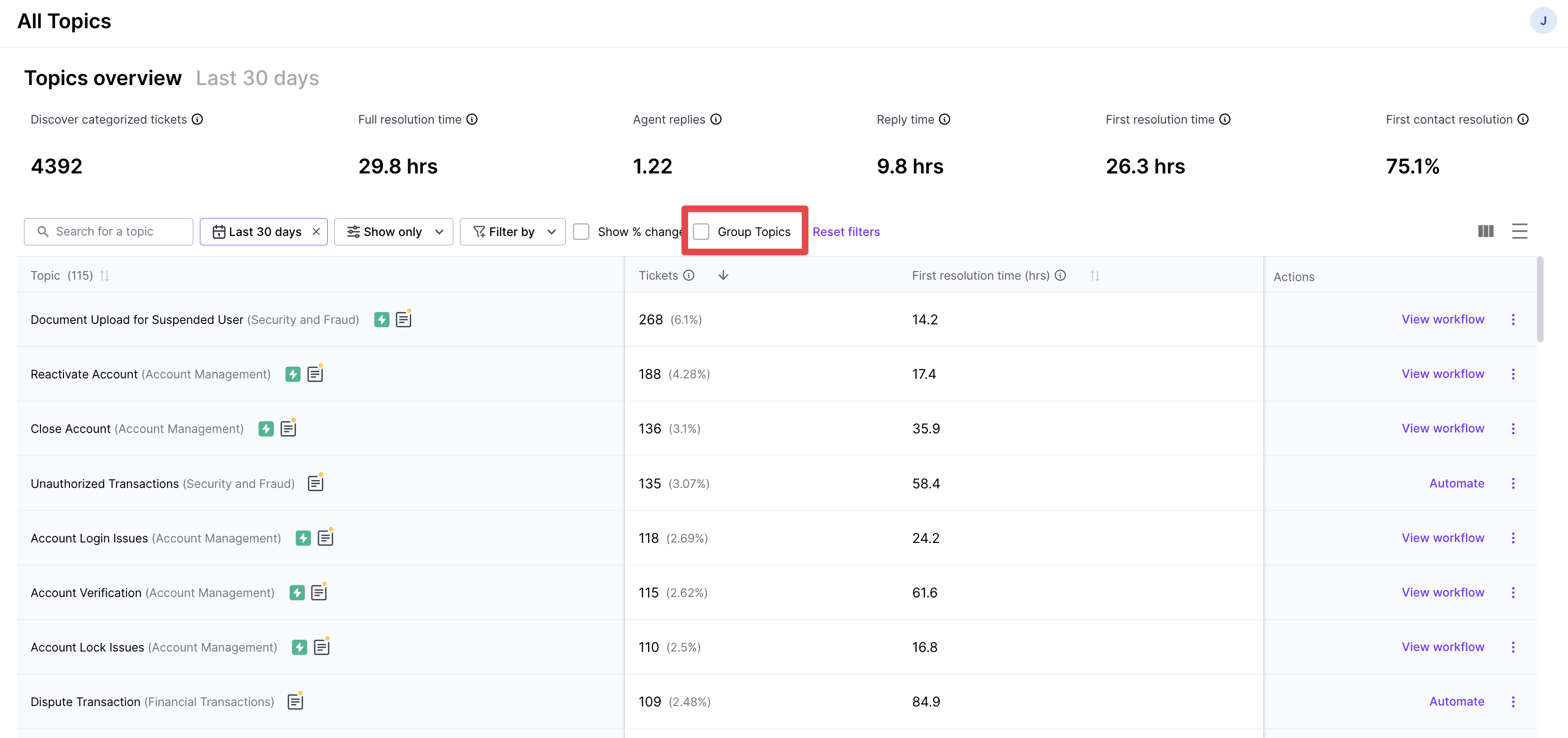Screen dimensions: 1568x738
Task: Click info icon beside Reply time
Action: point(944,119)
